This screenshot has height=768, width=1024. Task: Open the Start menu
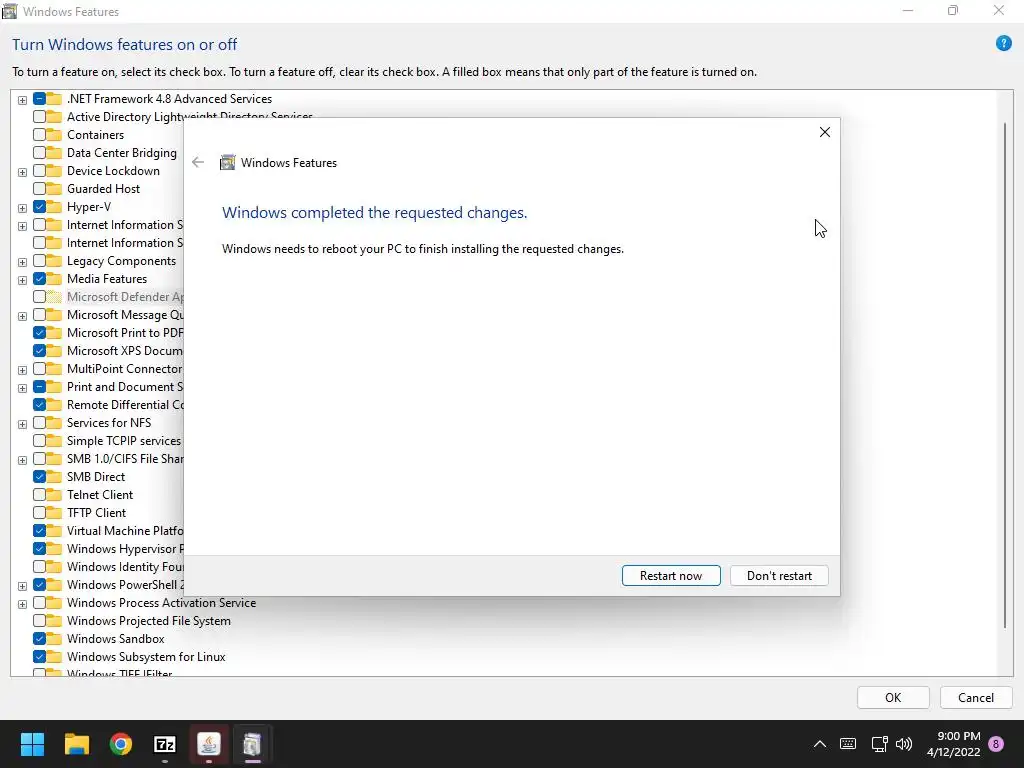tap(32, 744)
